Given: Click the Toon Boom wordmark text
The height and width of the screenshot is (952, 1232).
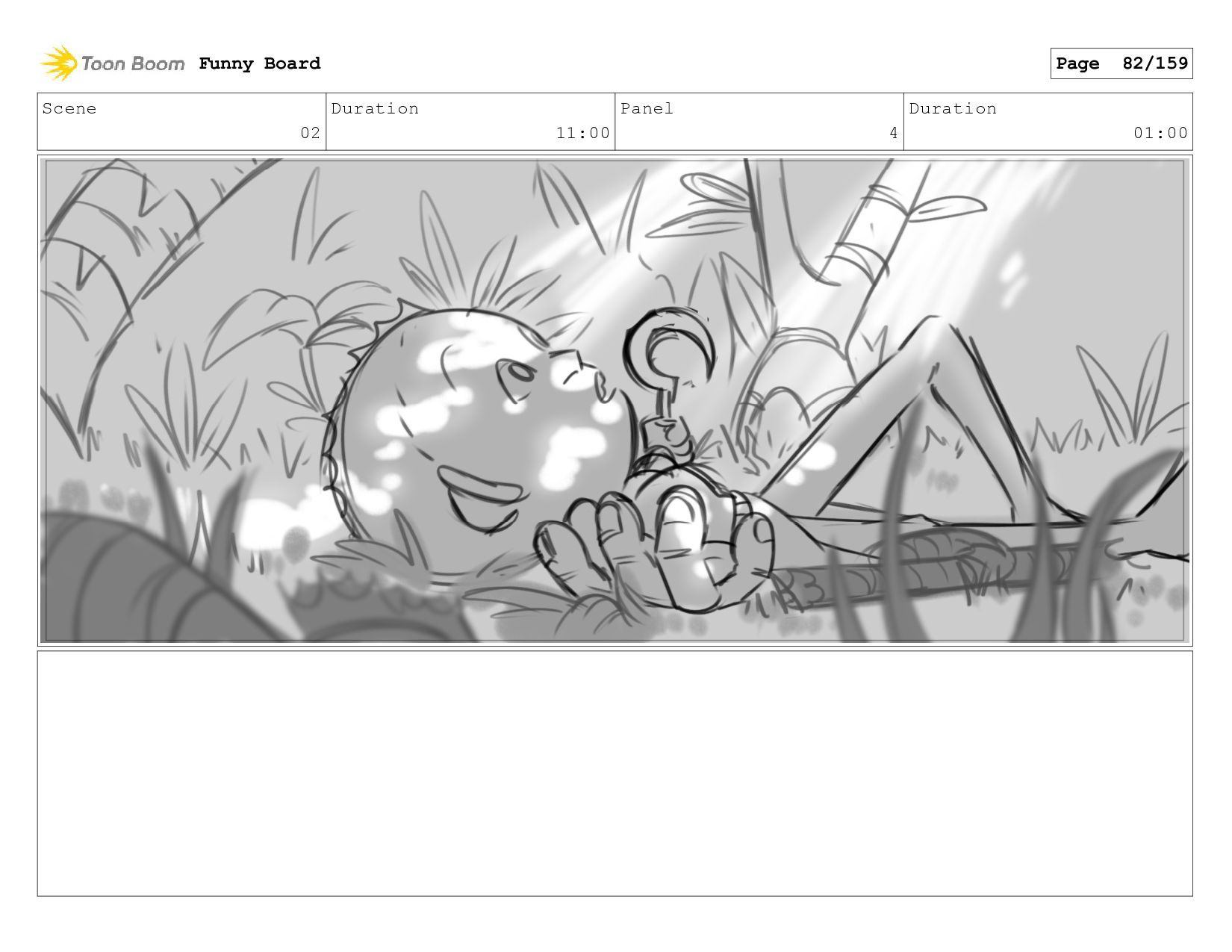Looking at the screenshot, I should pos(133,64).
